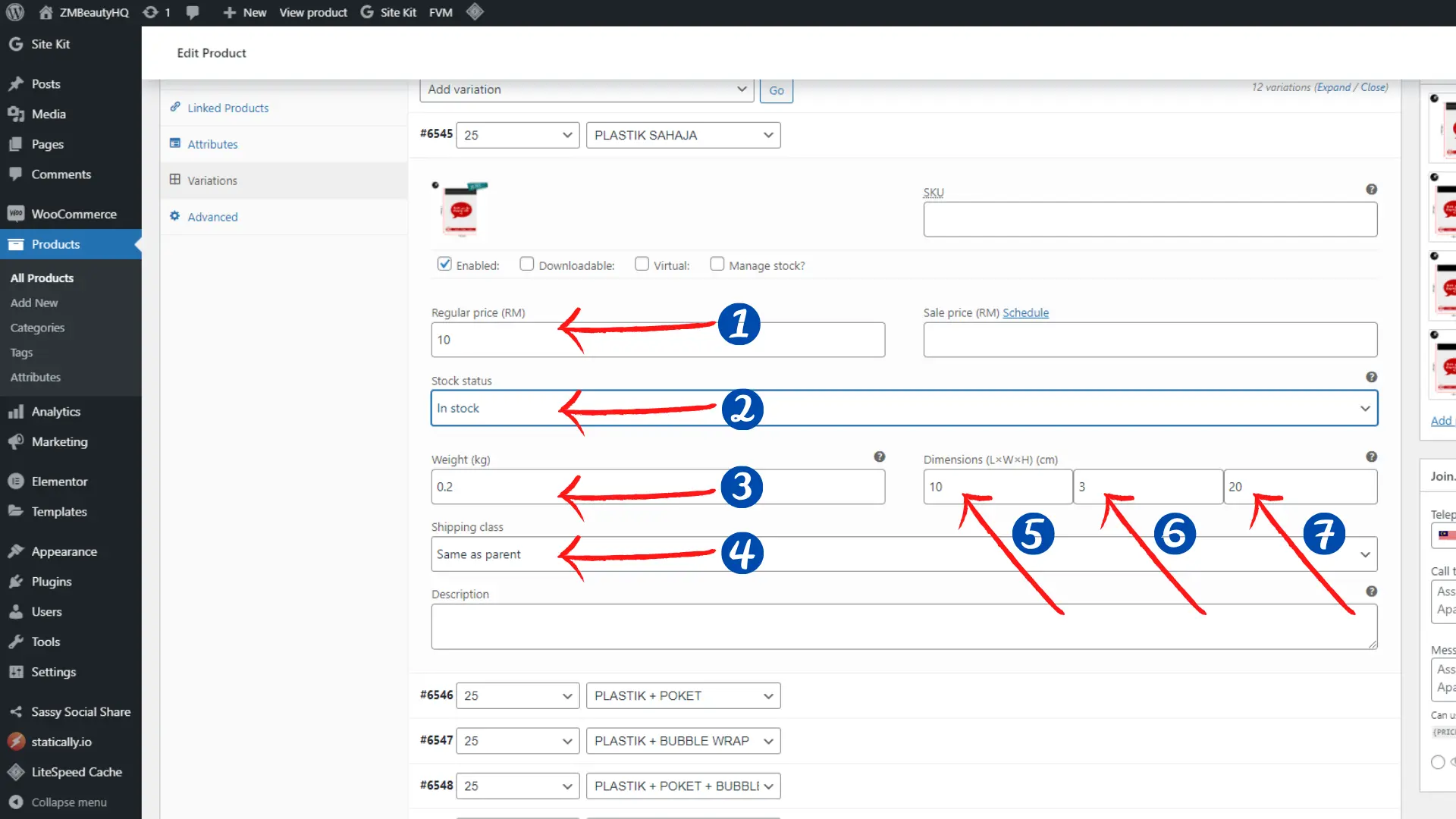Viewport: 1456px width, 819px height.
Task: Open Appearance menu
Action: [x=71, y=551]
